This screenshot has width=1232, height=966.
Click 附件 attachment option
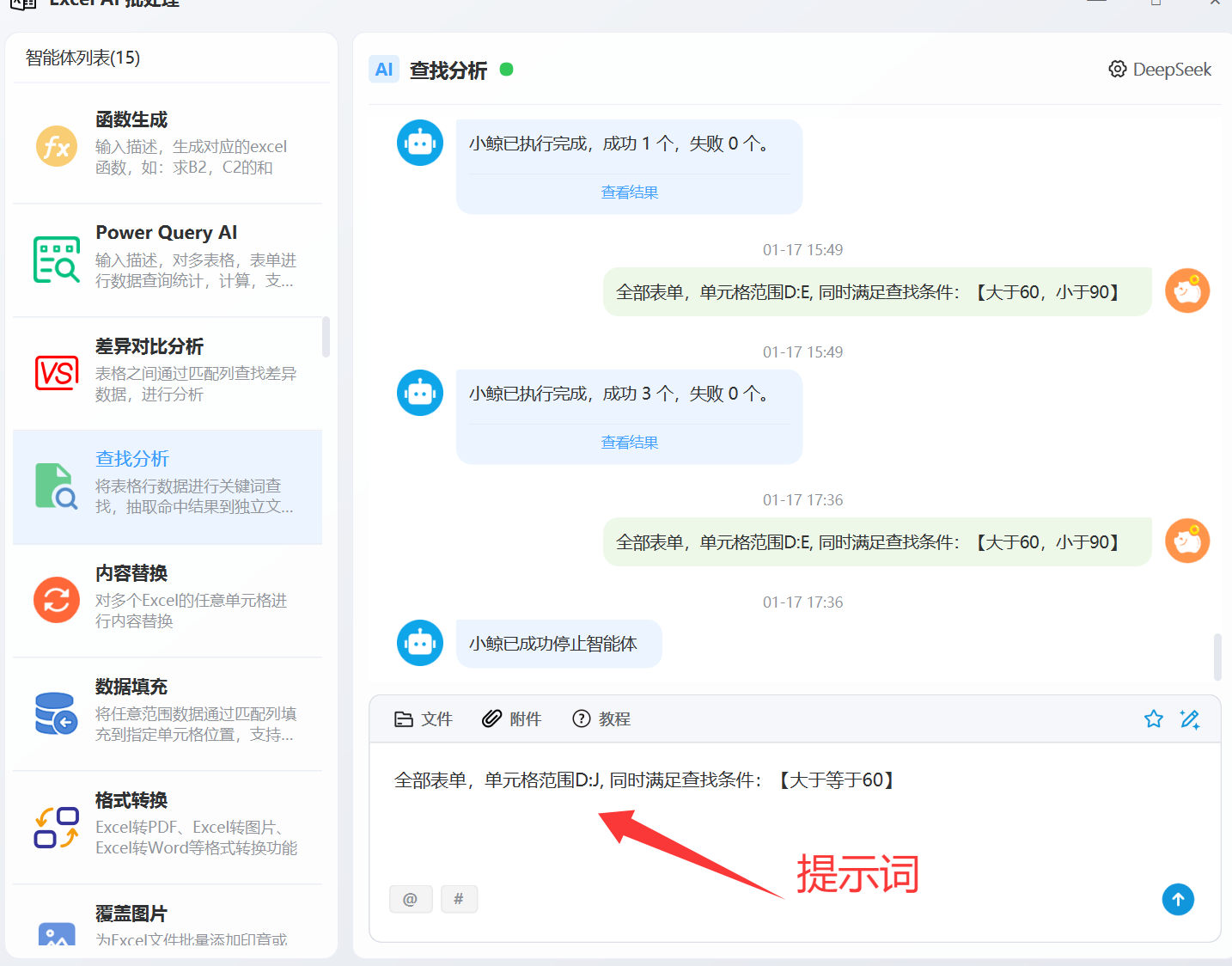(512, 719)
